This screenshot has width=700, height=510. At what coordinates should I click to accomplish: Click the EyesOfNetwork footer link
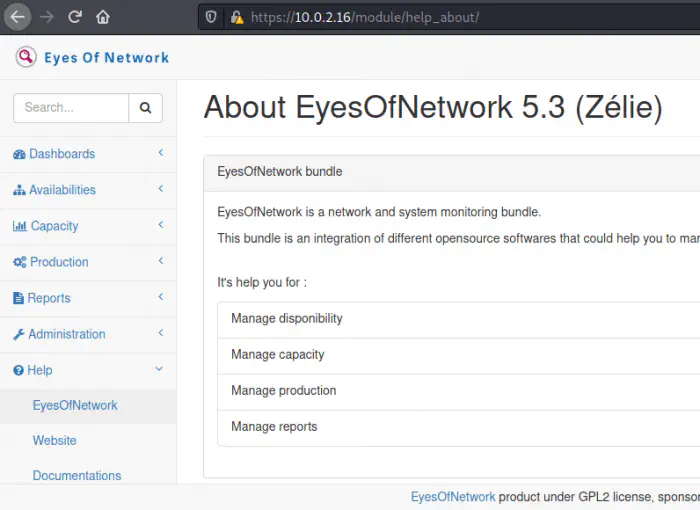click(x=453, y=496)
